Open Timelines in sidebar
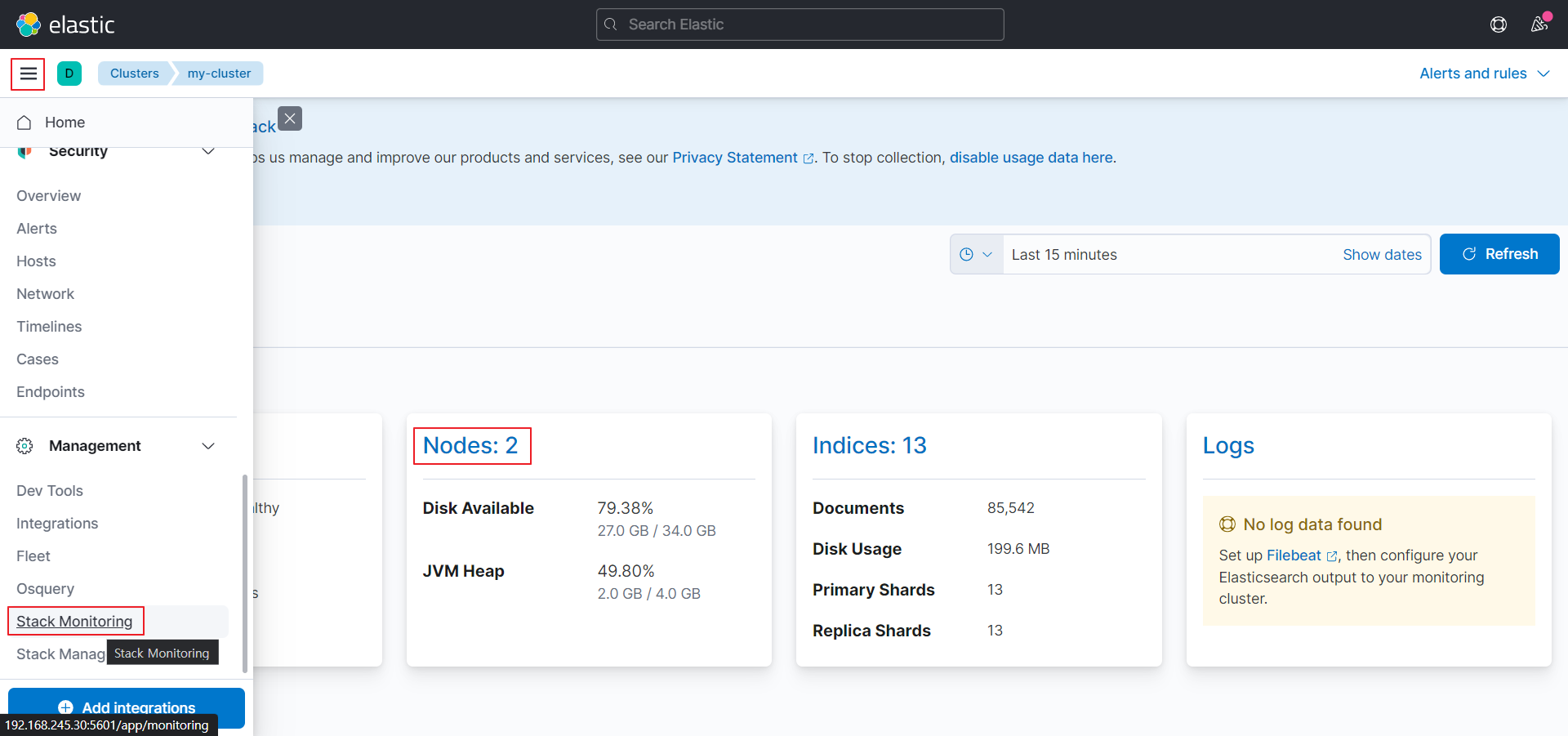 (x=49, y=327)
